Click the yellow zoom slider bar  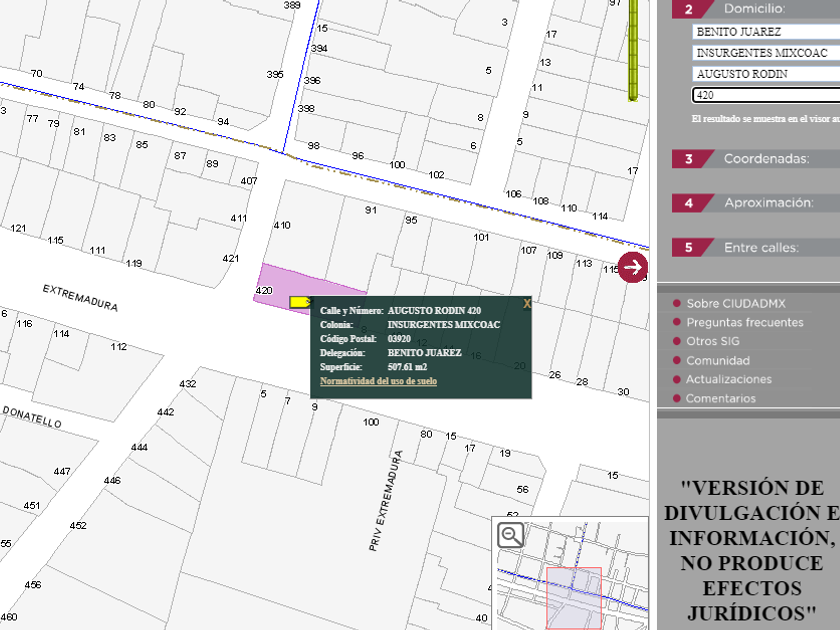click(633, 50)
